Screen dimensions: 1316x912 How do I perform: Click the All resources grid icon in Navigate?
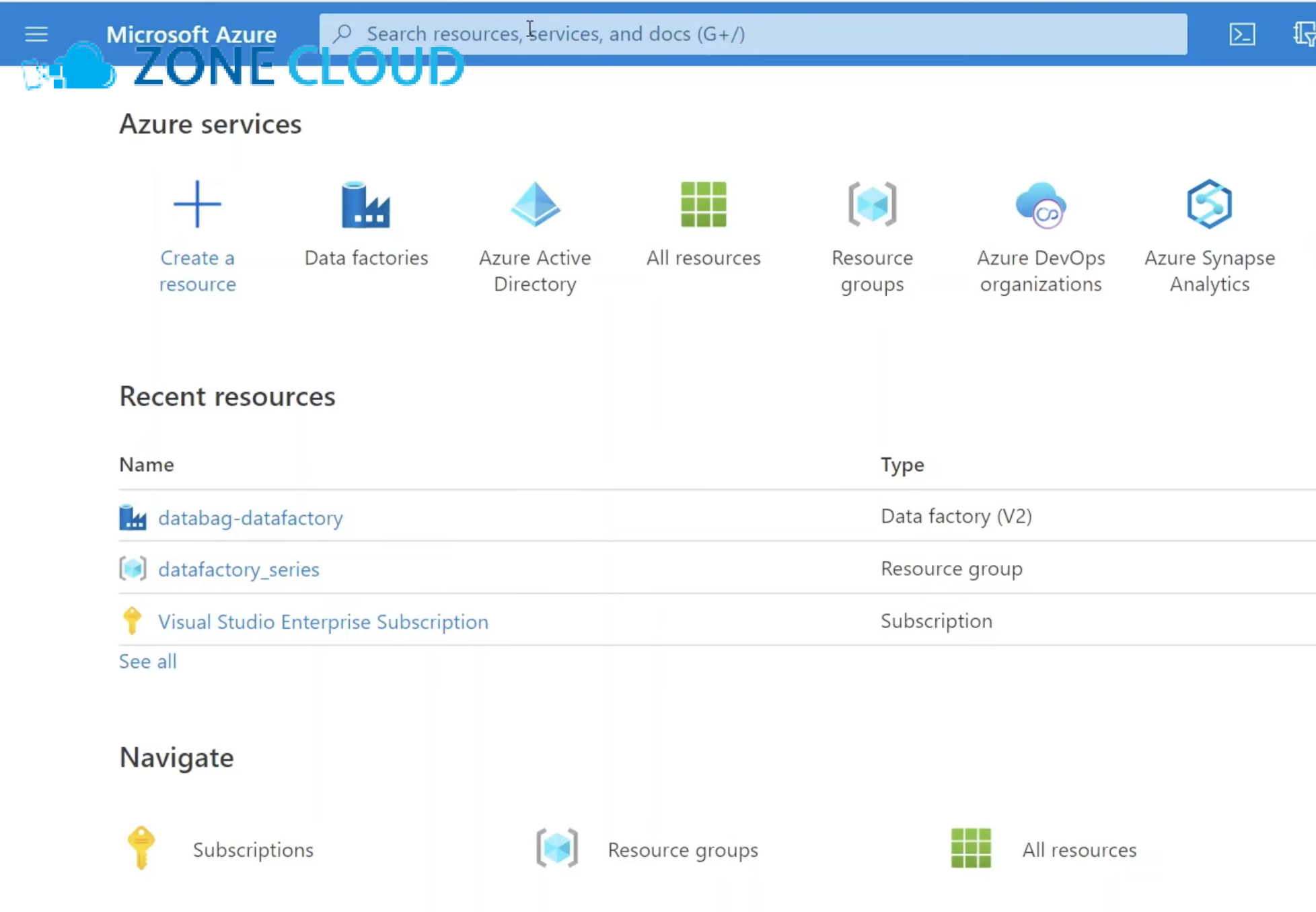pyautogui.click(x=971, y=848)
